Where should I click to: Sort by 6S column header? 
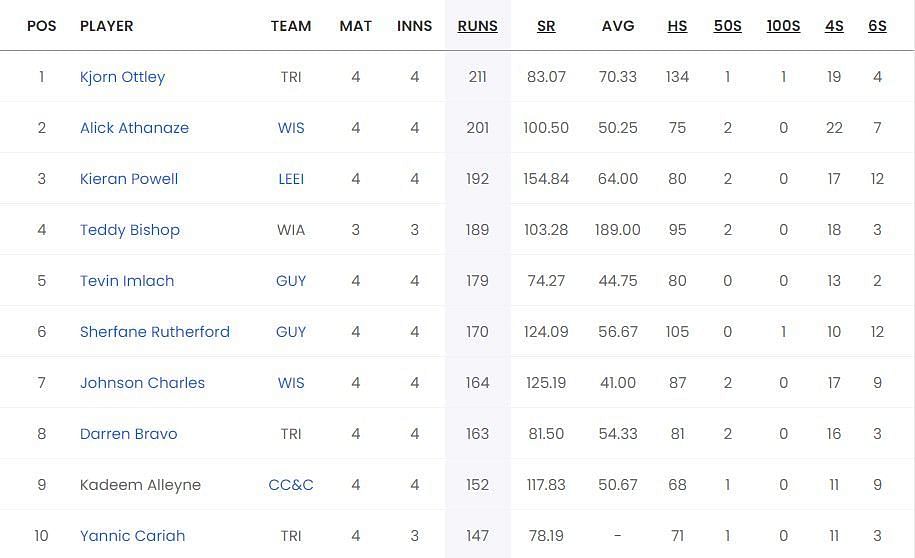click(x=877, y=26)
